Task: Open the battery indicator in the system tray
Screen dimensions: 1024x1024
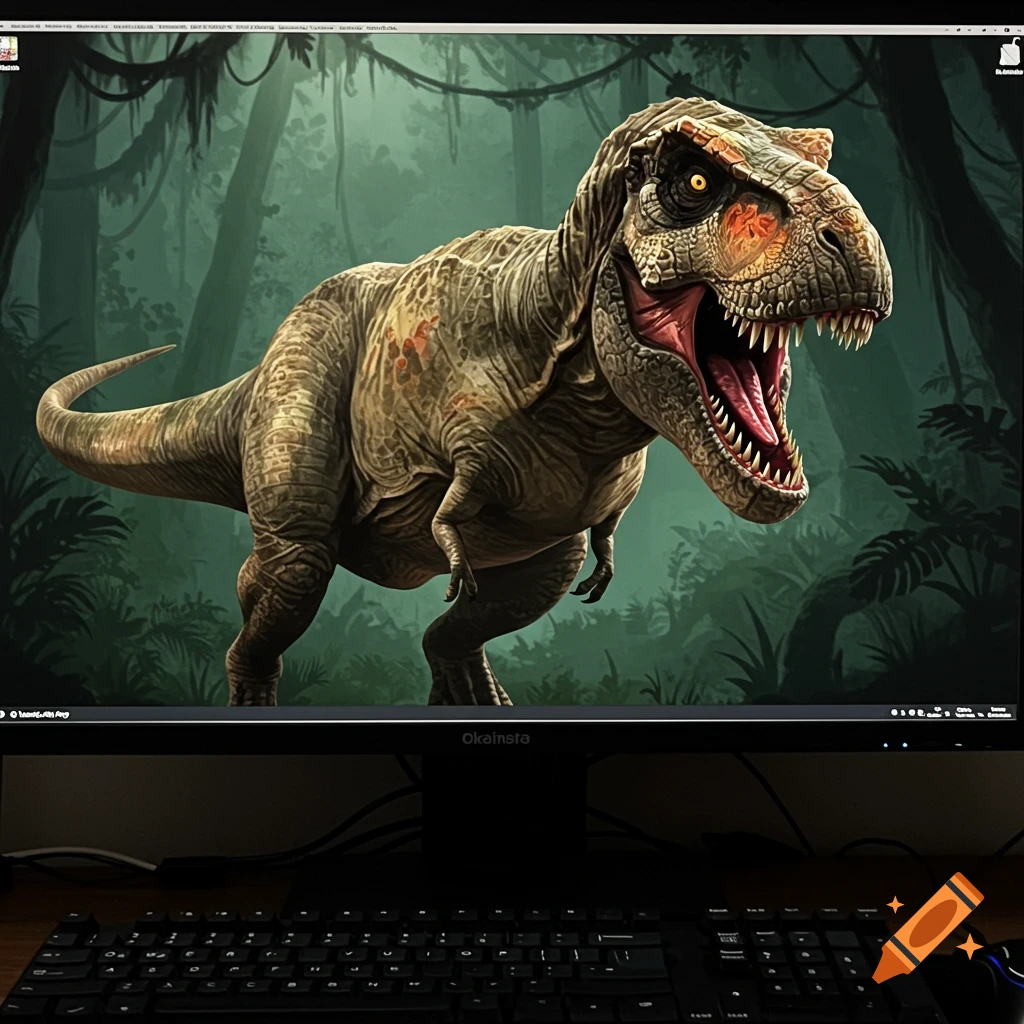Action: click(x=921, y=712)
